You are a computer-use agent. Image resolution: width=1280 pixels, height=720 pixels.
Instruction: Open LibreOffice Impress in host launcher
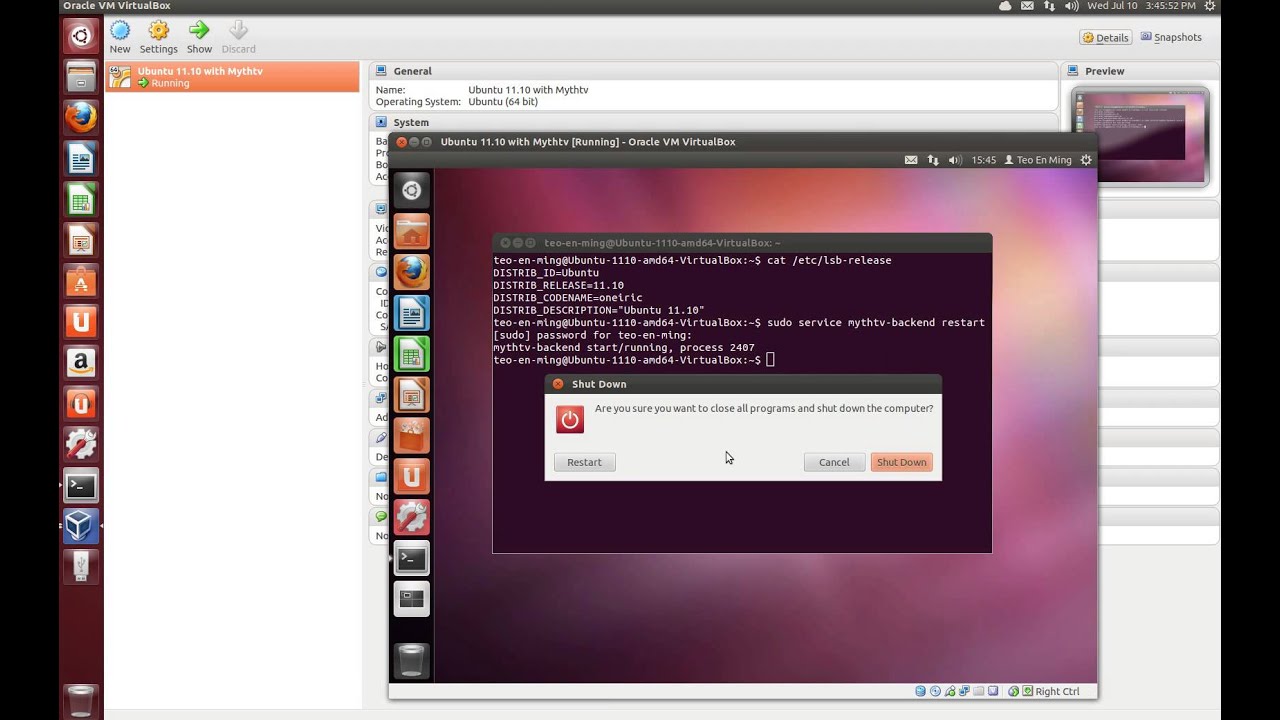pos(81,240)
